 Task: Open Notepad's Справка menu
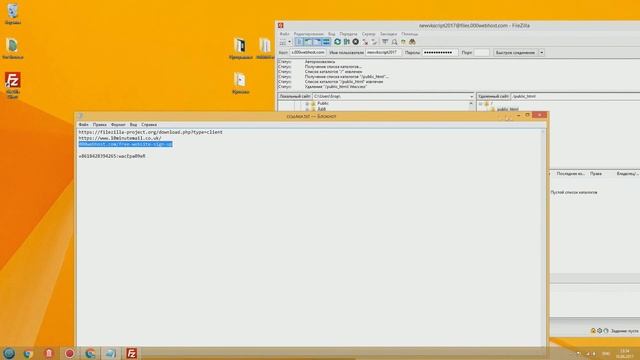(x=149, y=124)
